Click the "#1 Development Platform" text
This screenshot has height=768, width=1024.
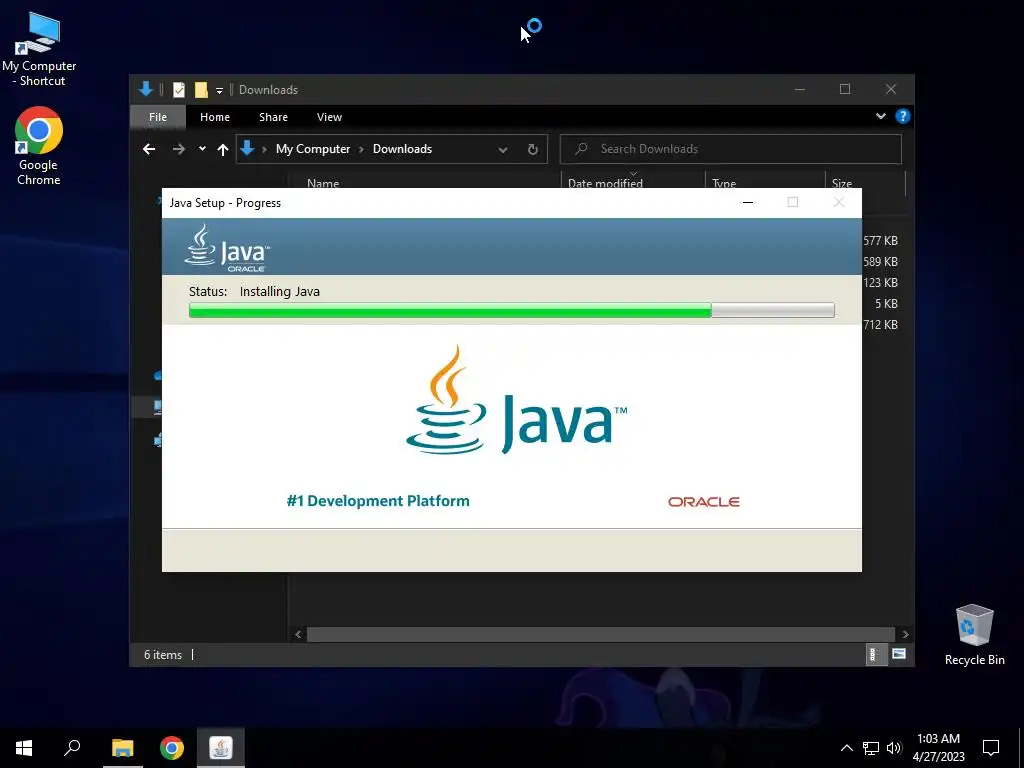(x=378, y=501)
